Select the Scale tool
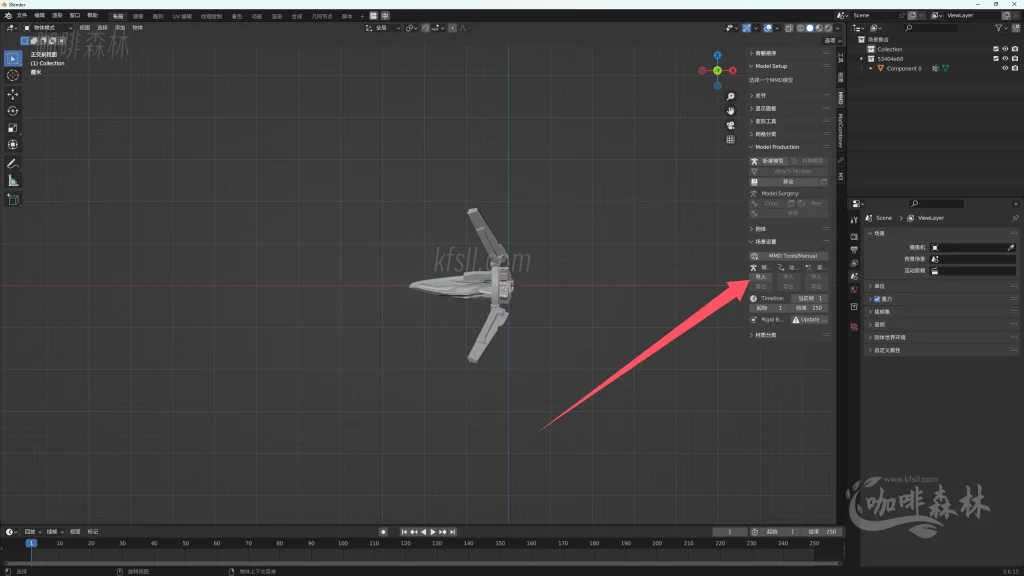Screen dimensions: 1024x576 point(13,127)
